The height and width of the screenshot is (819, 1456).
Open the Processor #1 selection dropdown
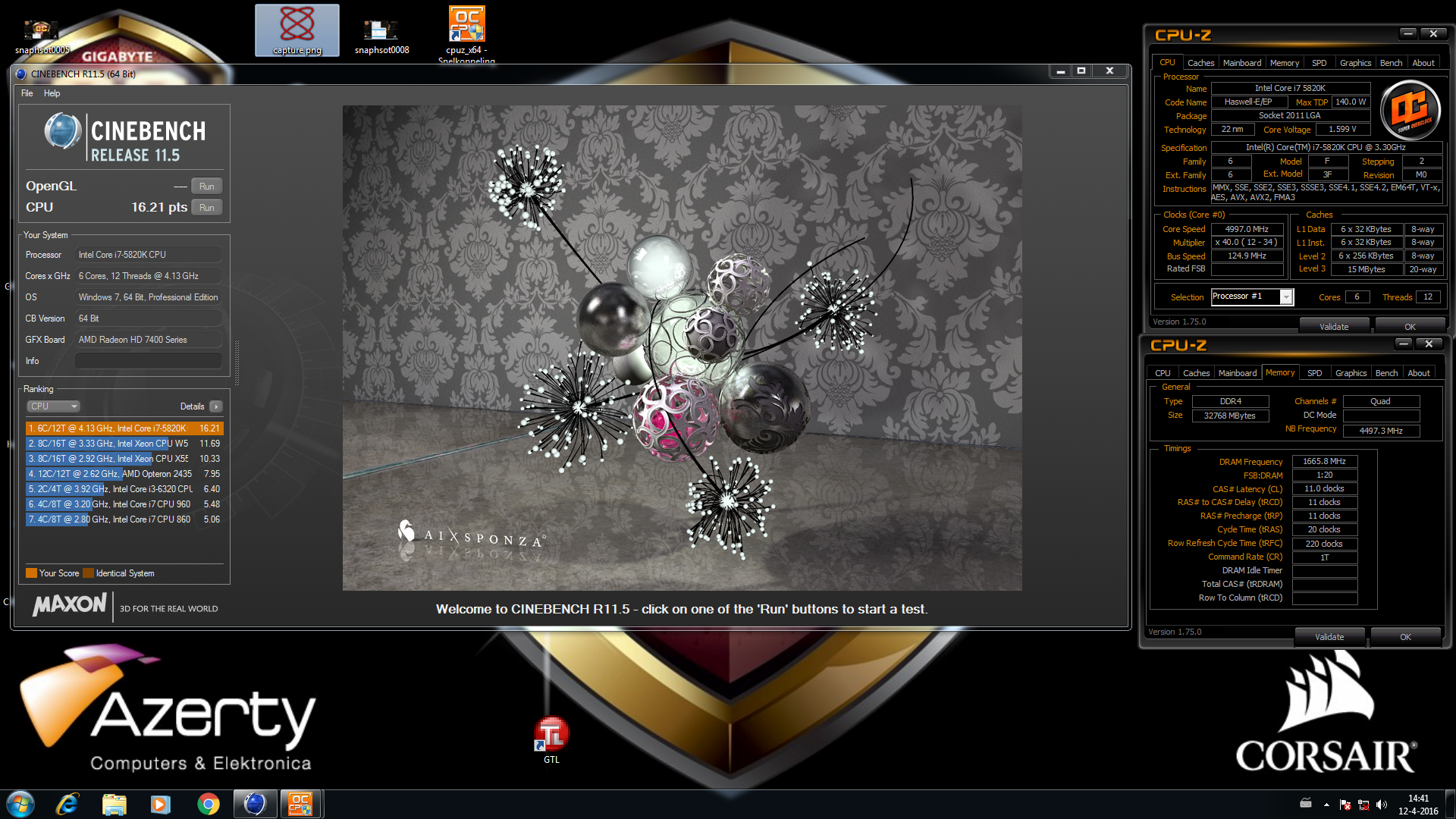pos(1252,297)
